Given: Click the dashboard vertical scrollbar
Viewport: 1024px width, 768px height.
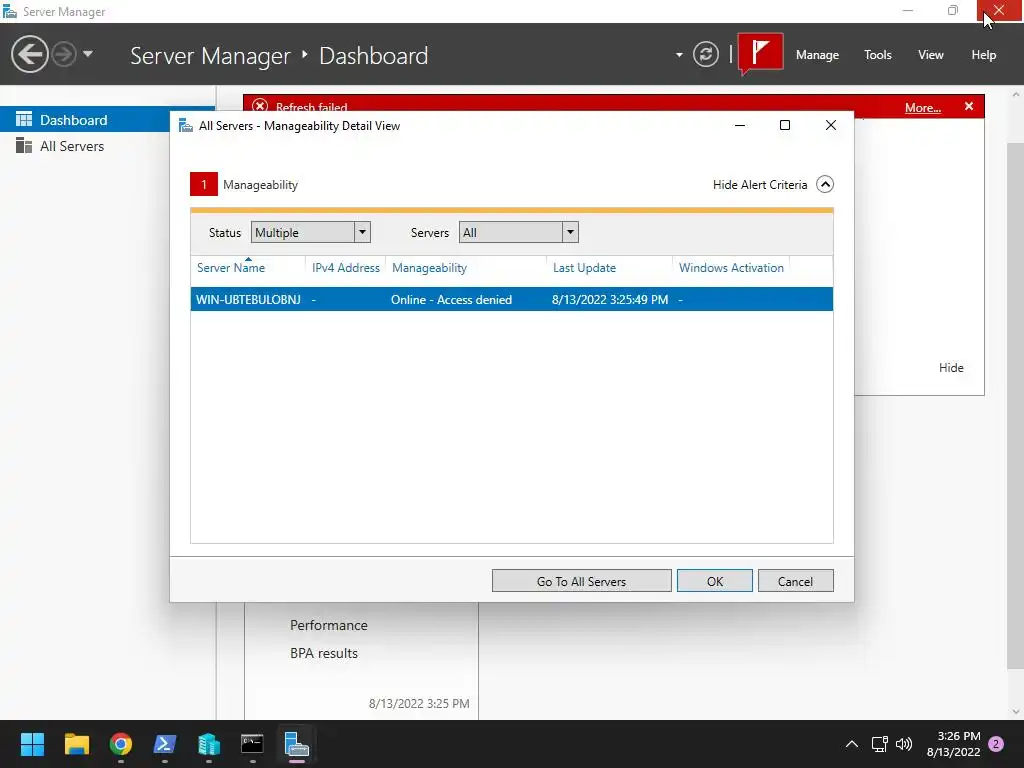Looking at the screenshot, I should [1015, 405].
